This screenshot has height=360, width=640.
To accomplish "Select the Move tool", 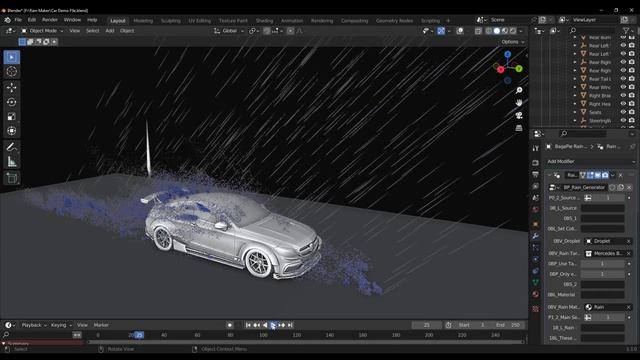I will coord(11,87).
